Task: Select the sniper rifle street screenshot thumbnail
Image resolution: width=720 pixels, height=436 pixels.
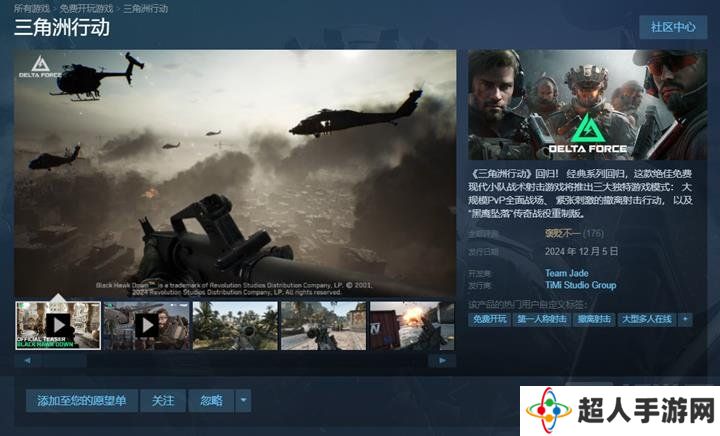Action: click(x=324, y=325)
